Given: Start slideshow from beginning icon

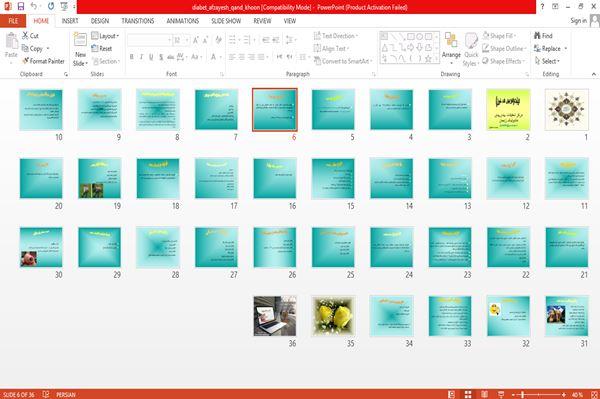Looking at the screenshot, I should [x=64, y=7].
